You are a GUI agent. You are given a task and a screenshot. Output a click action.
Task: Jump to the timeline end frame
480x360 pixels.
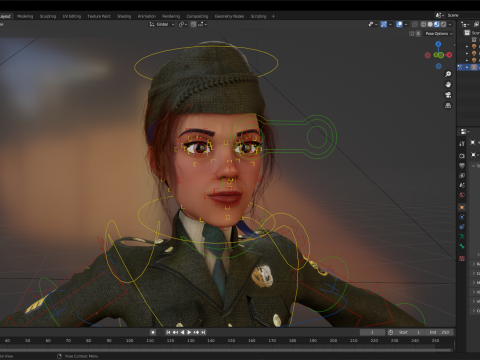tap(203, 332)
